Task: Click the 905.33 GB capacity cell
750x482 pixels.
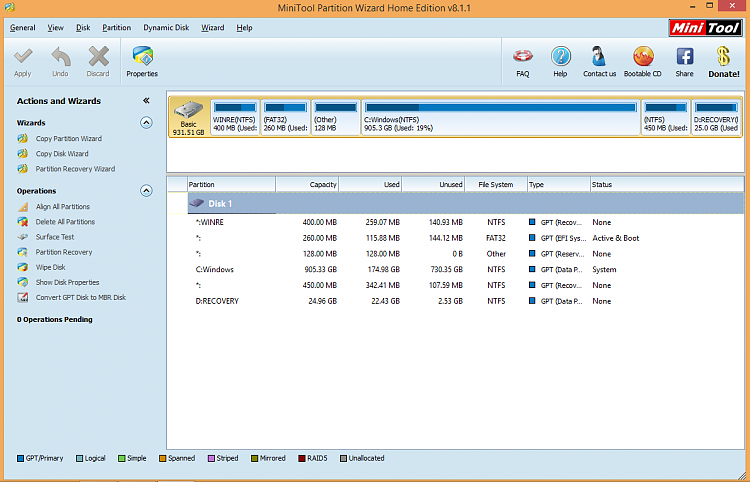Action: tap(320, 270)
